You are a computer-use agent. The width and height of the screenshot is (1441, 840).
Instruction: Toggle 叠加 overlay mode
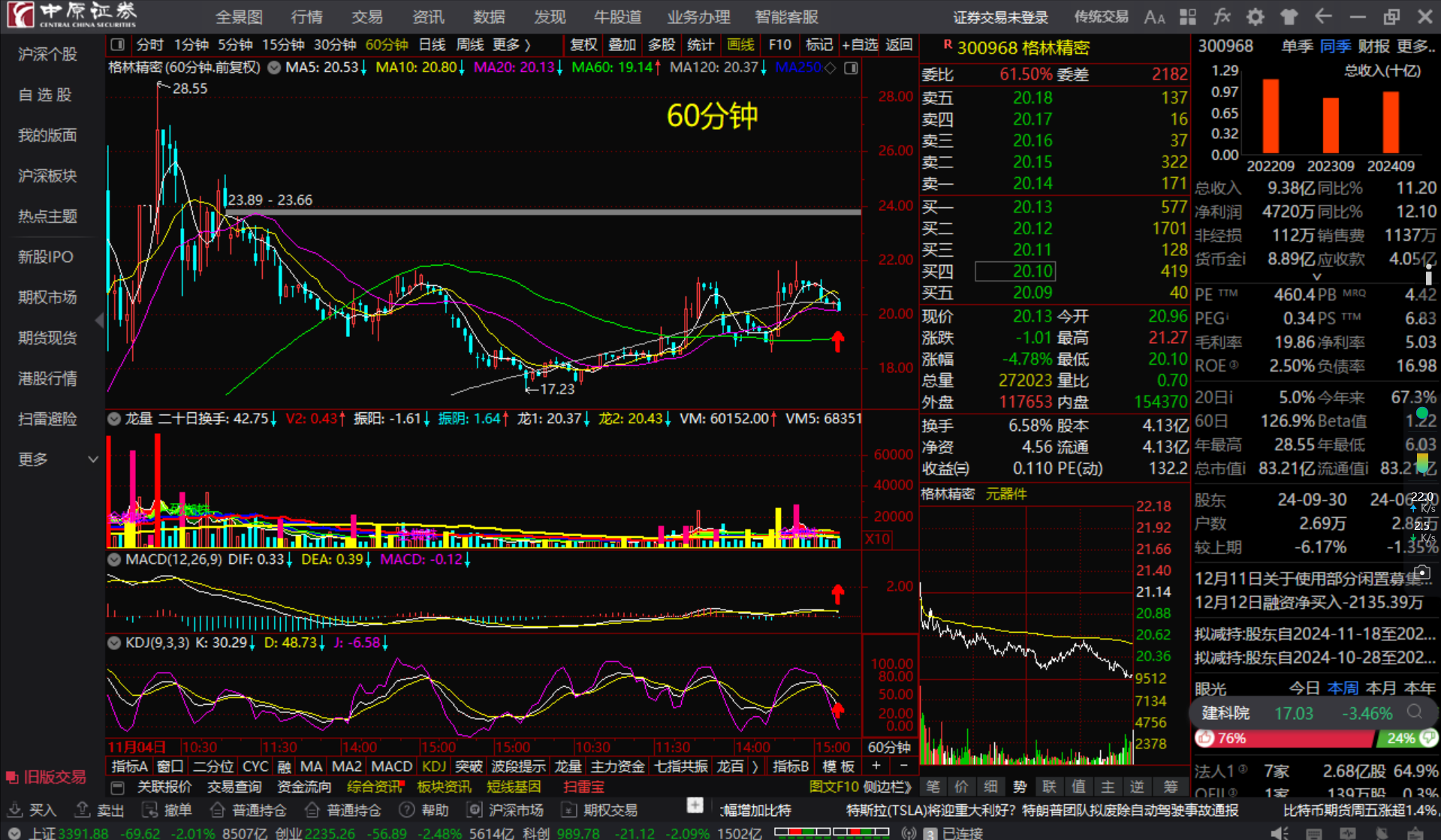pyautogui.click(x=622, y=45)
